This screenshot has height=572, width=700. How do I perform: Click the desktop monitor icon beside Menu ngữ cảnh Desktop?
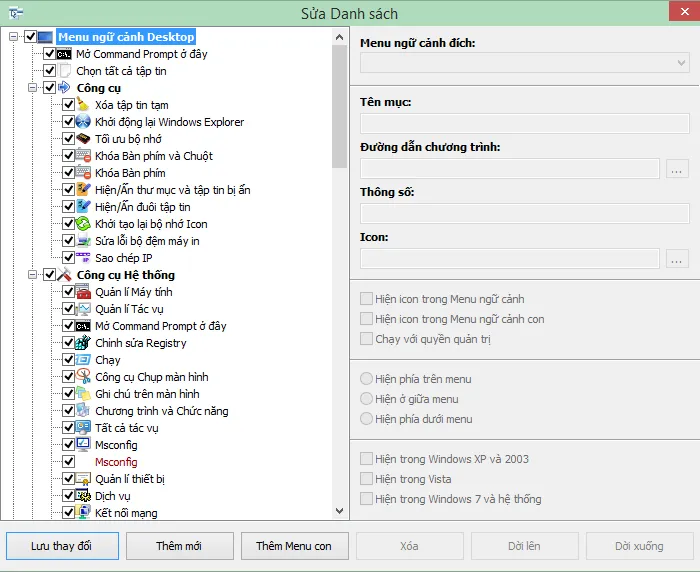[46, 37]
